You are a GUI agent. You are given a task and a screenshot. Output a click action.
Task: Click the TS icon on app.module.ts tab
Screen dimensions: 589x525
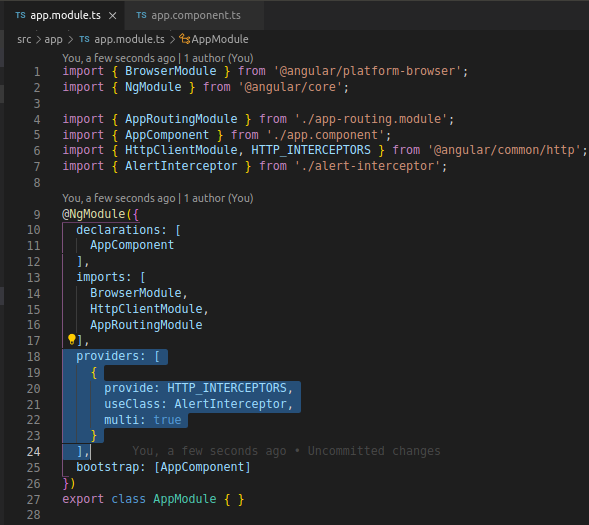[20, 15]
